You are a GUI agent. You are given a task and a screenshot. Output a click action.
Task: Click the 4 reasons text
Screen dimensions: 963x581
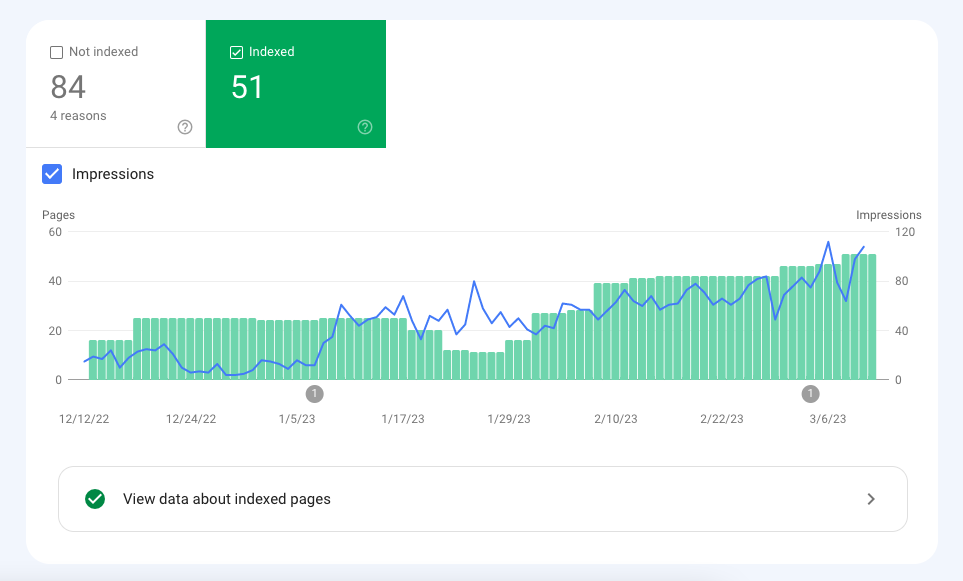click(78, 116)
